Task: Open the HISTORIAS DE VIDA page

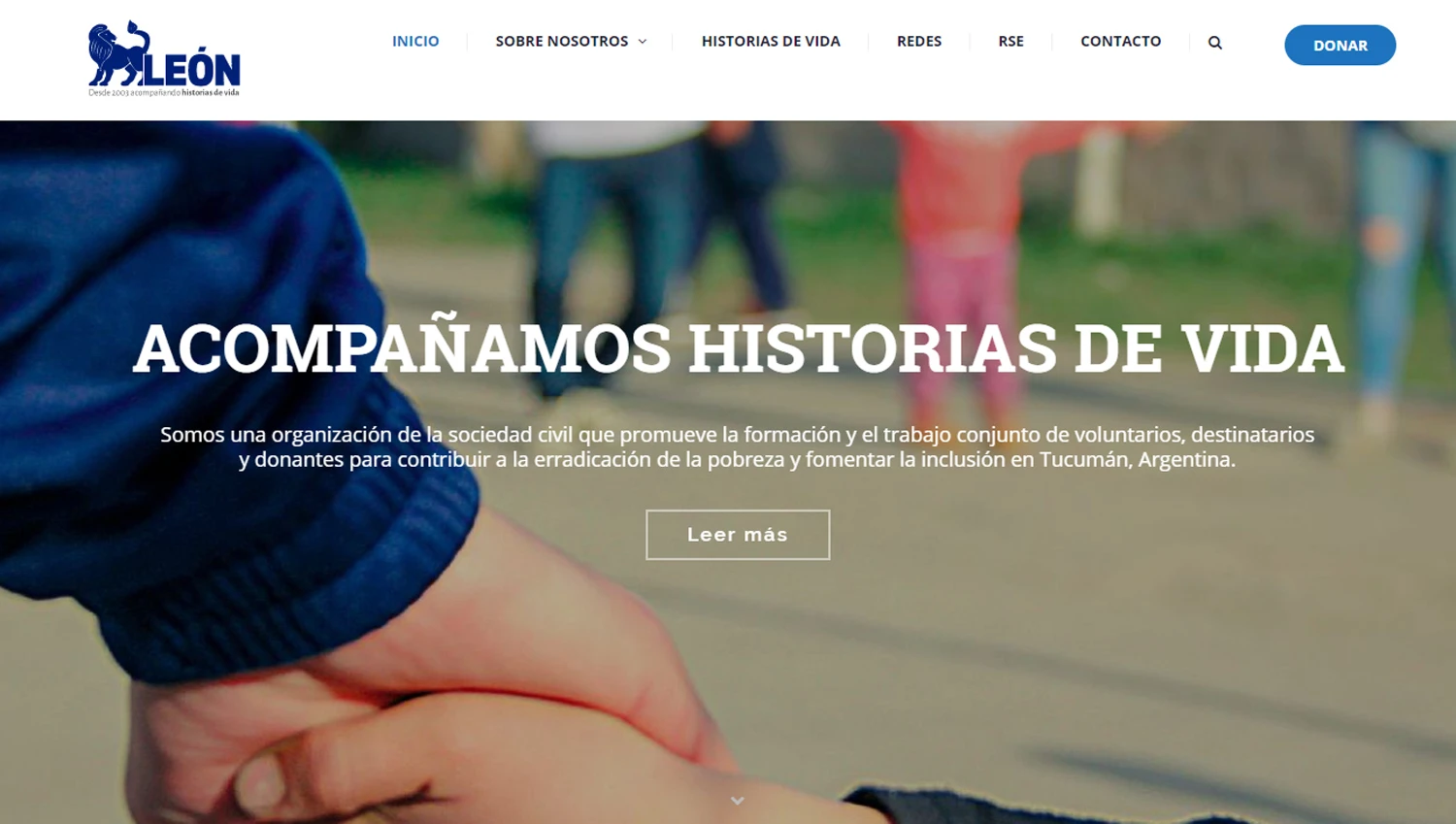Action: tap(771, 41)
